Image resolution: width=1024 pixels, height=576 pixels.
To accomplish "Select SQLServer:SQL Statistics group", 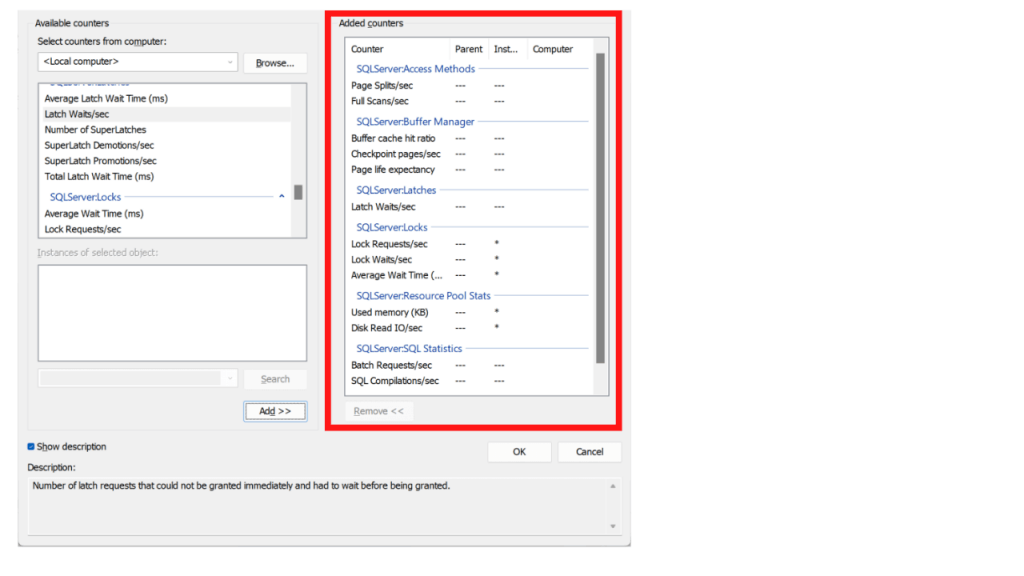I will tap(409, 349).
